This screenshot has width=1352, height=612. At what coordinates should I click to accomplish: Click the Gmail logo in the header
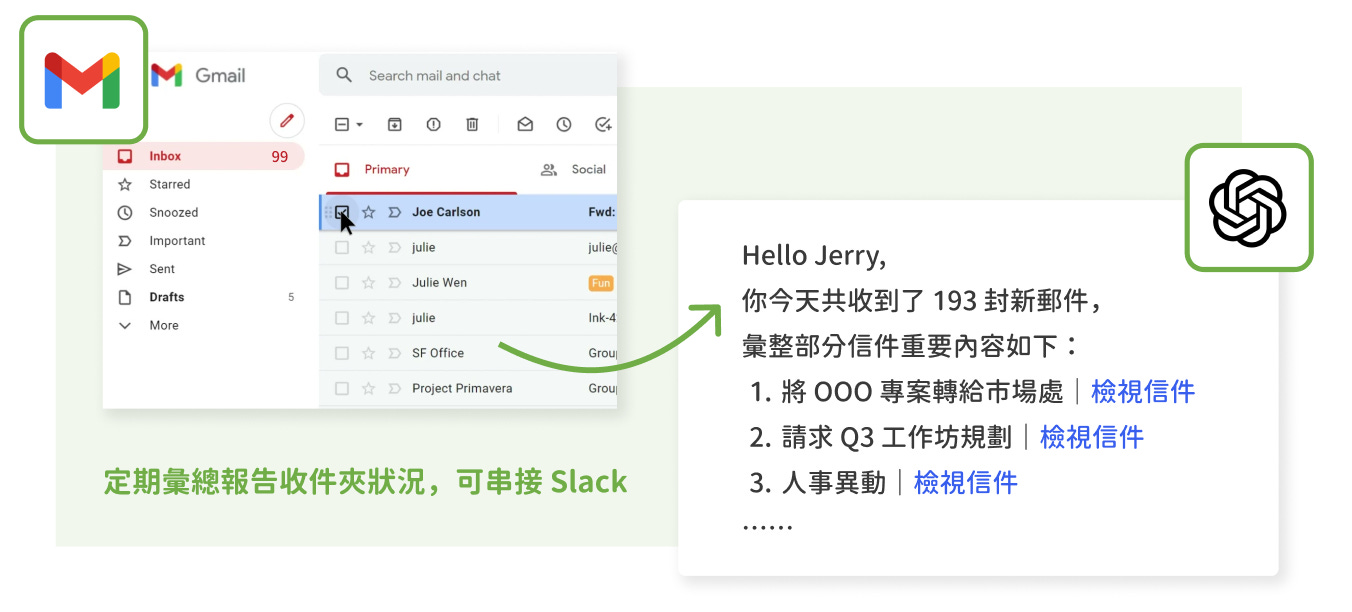(198, 75)
